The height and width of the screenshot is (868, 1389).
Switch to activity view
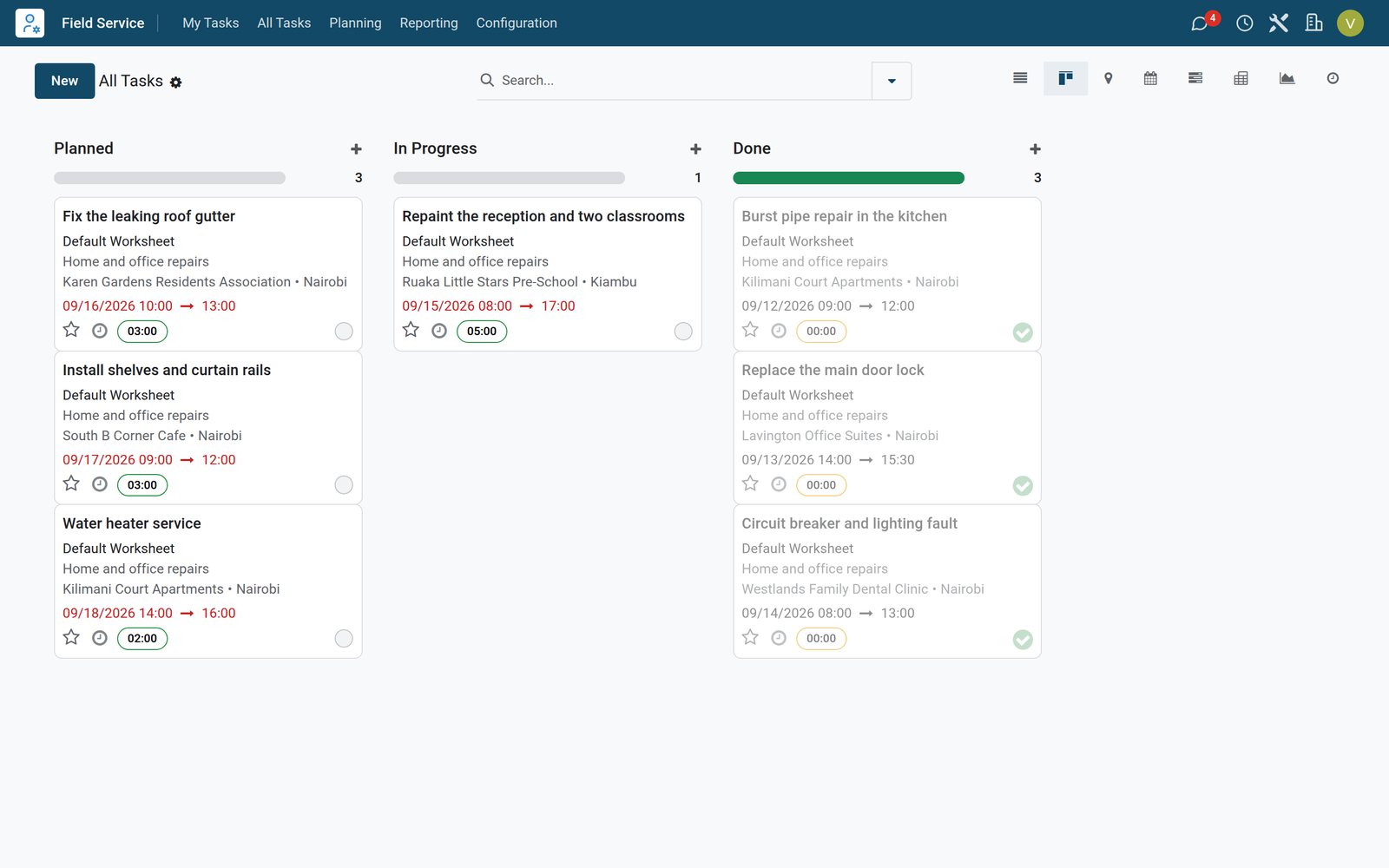coord(1333,78)
